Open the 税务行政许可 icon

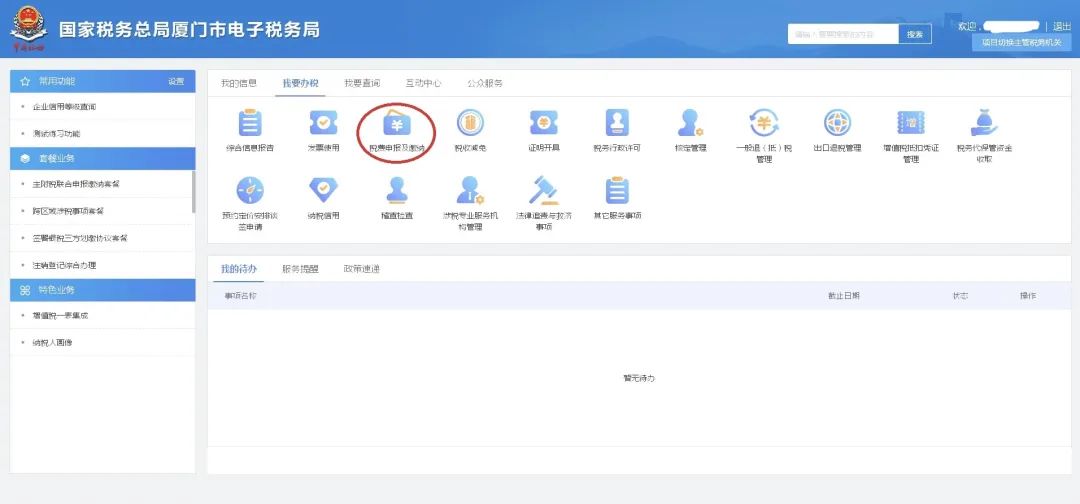(x=617, y=123)
